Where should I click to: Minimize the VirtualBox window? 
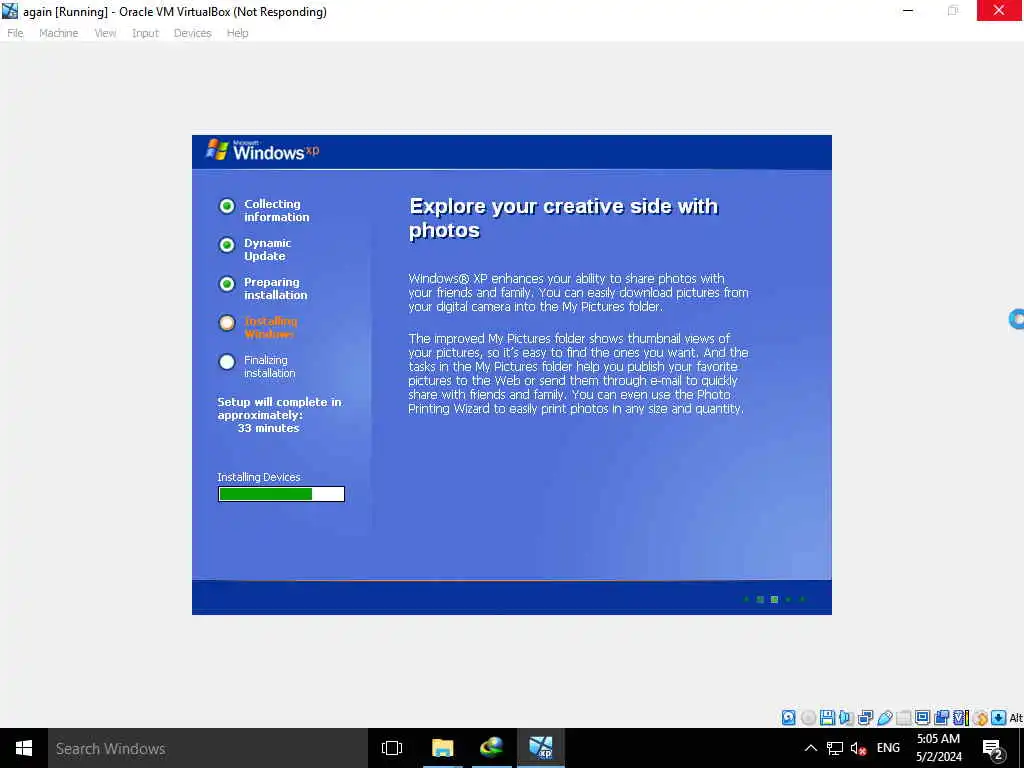click(908, 10)
